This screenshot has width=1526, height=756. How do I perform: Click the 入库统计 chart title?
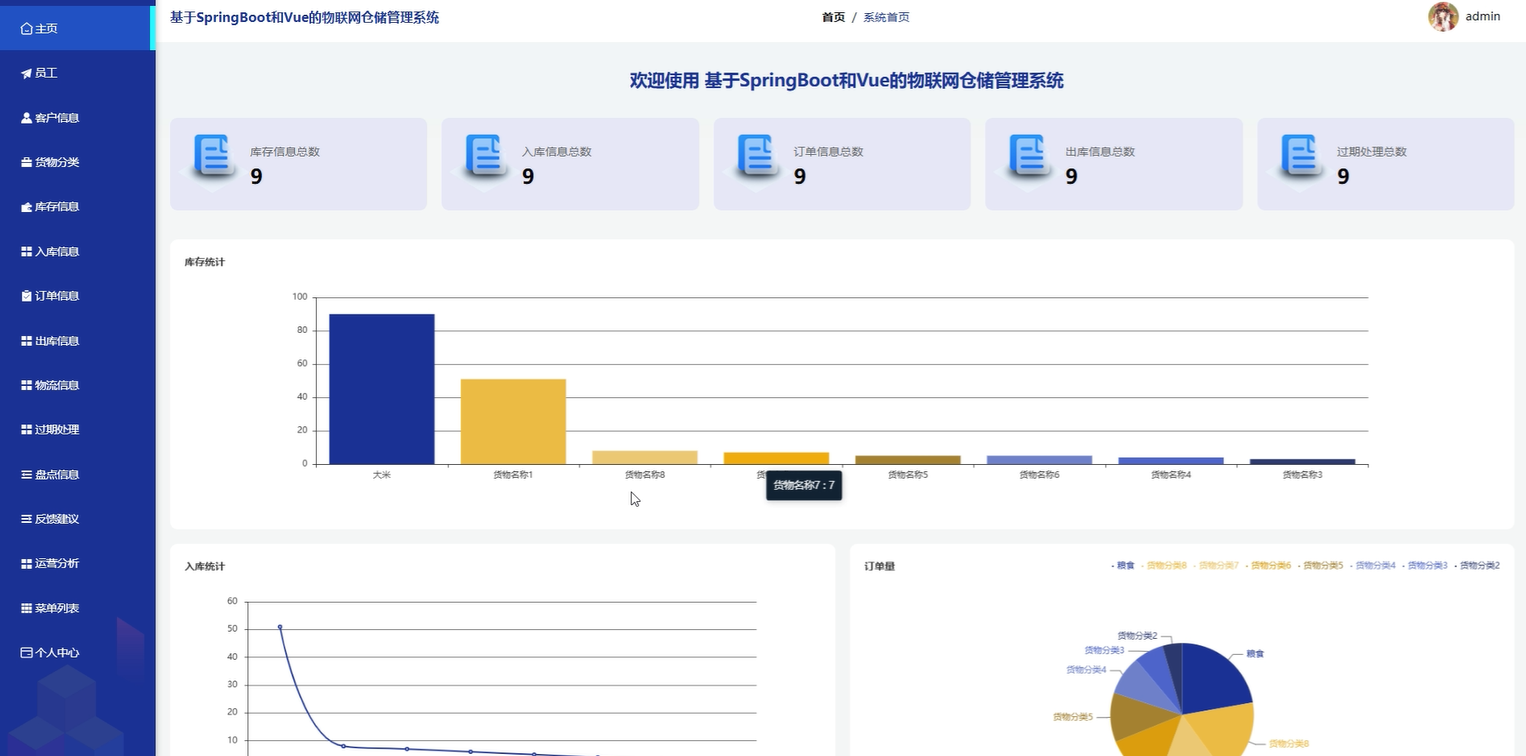click(x=205, y=567)
